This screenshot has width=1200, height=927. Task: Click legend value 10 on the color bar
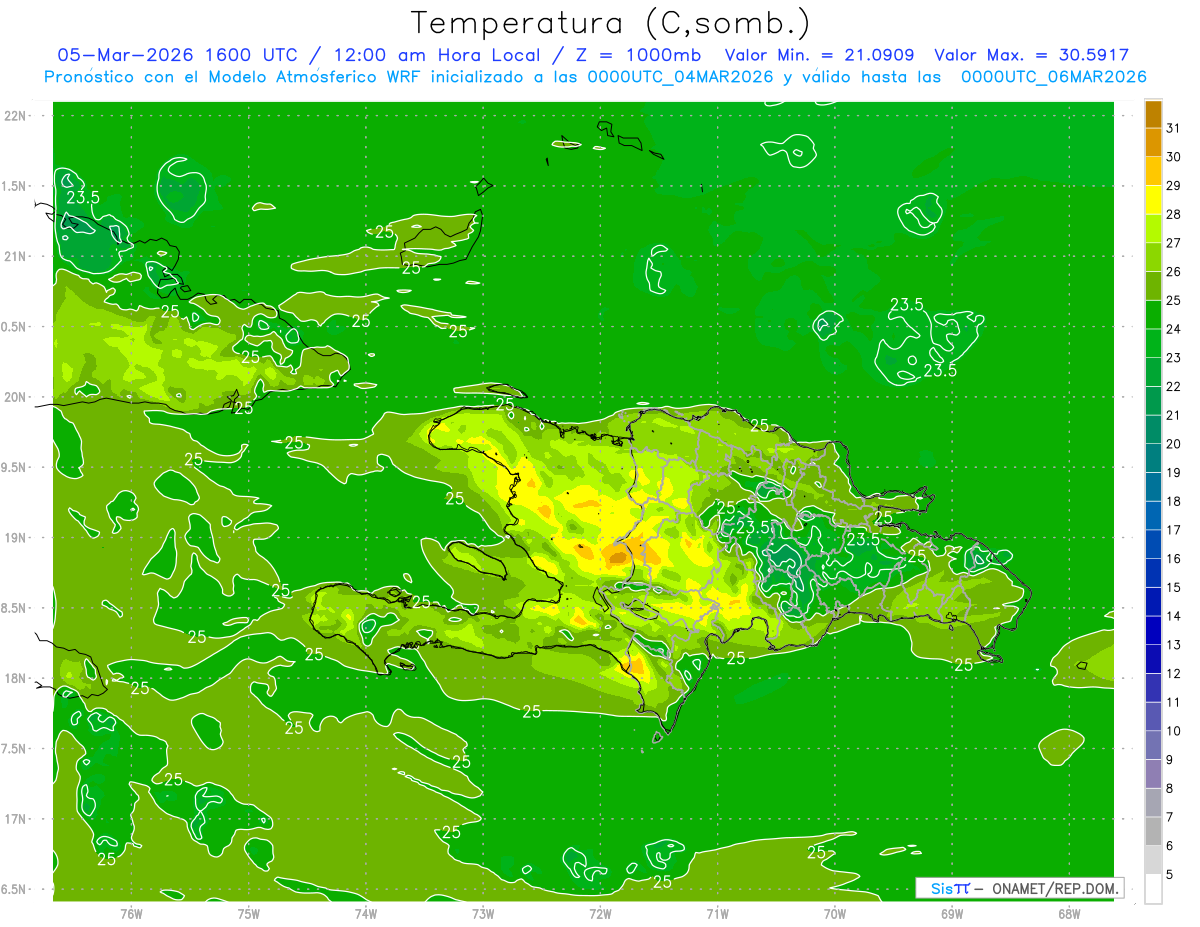(1174, 731)
